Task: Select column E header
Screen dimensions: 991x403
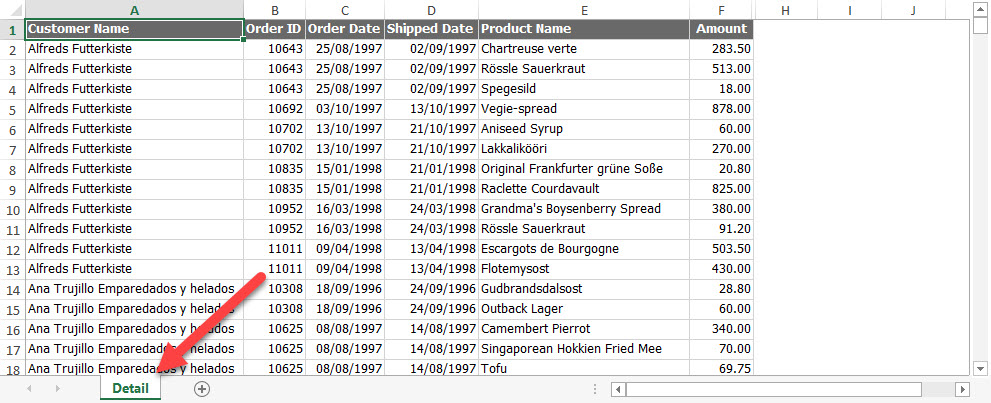Action: pos(584,9)
